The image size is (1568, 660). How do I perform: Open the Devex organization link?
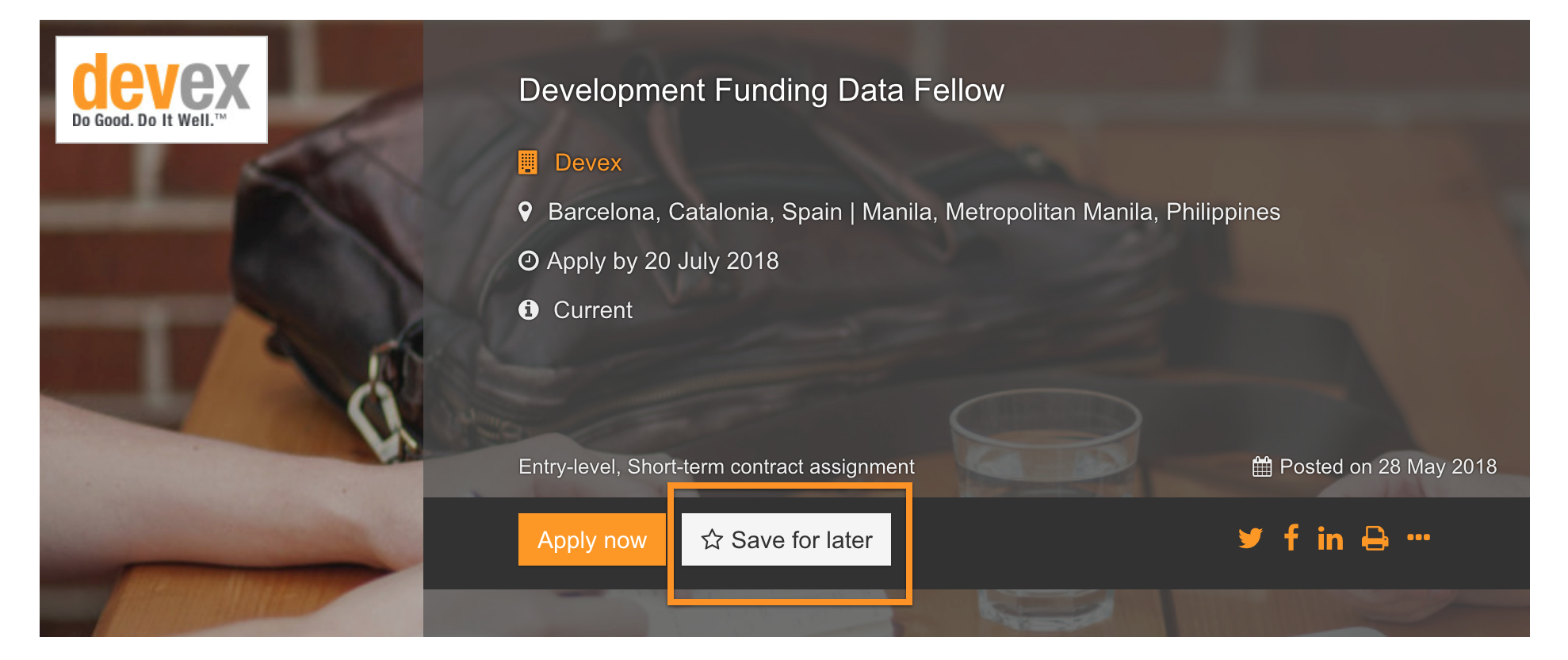pos(588,163)
